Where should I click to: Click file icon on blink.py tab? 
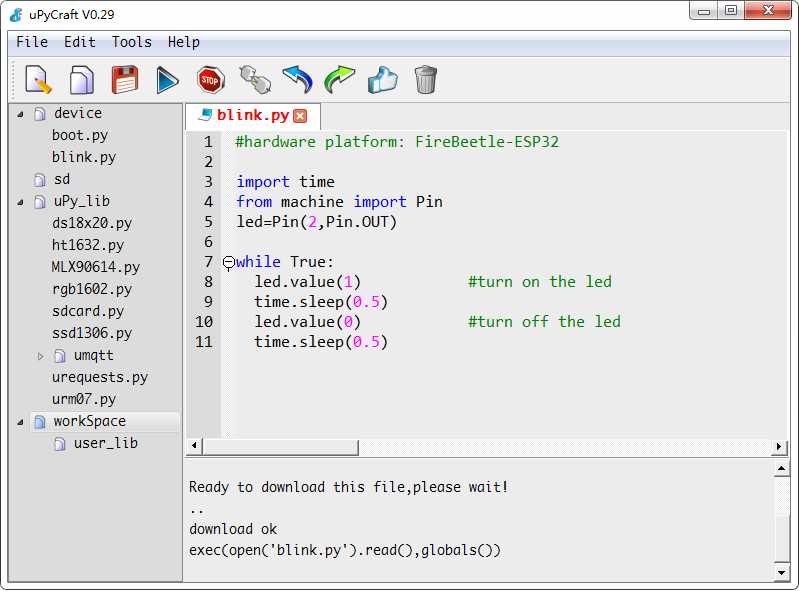205,115
